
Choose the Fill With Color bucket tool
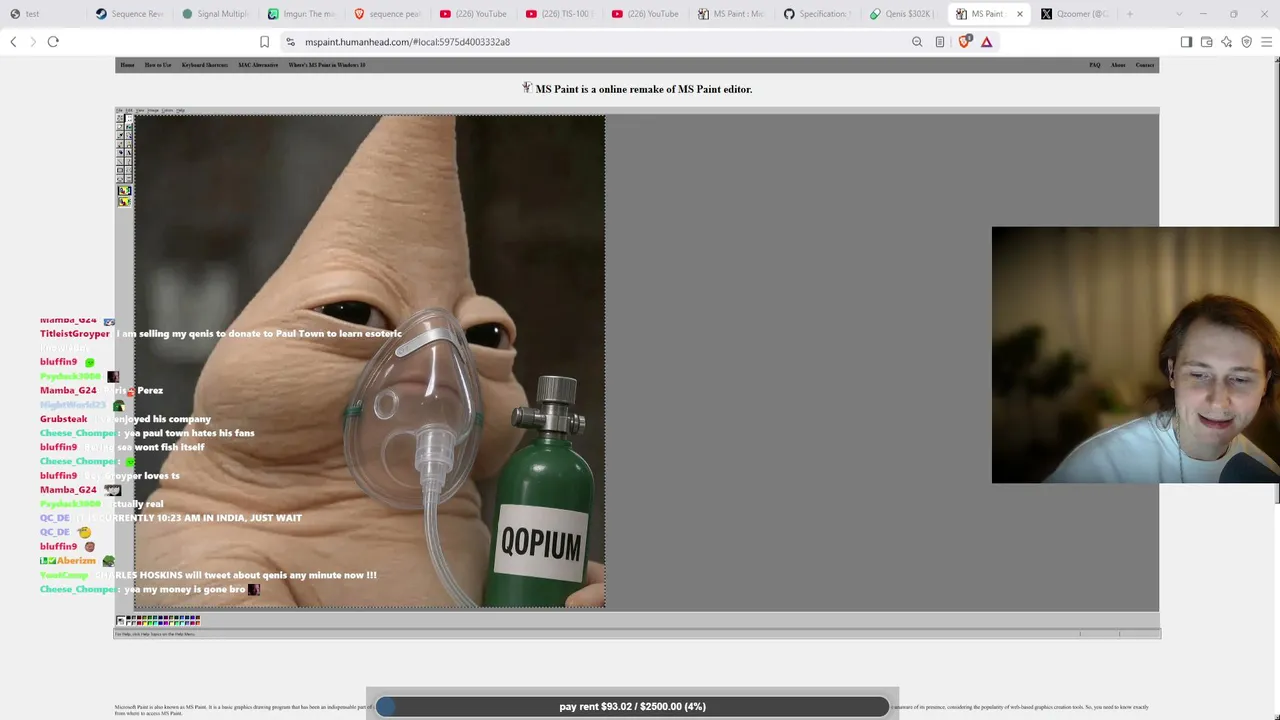coord(129,127)
